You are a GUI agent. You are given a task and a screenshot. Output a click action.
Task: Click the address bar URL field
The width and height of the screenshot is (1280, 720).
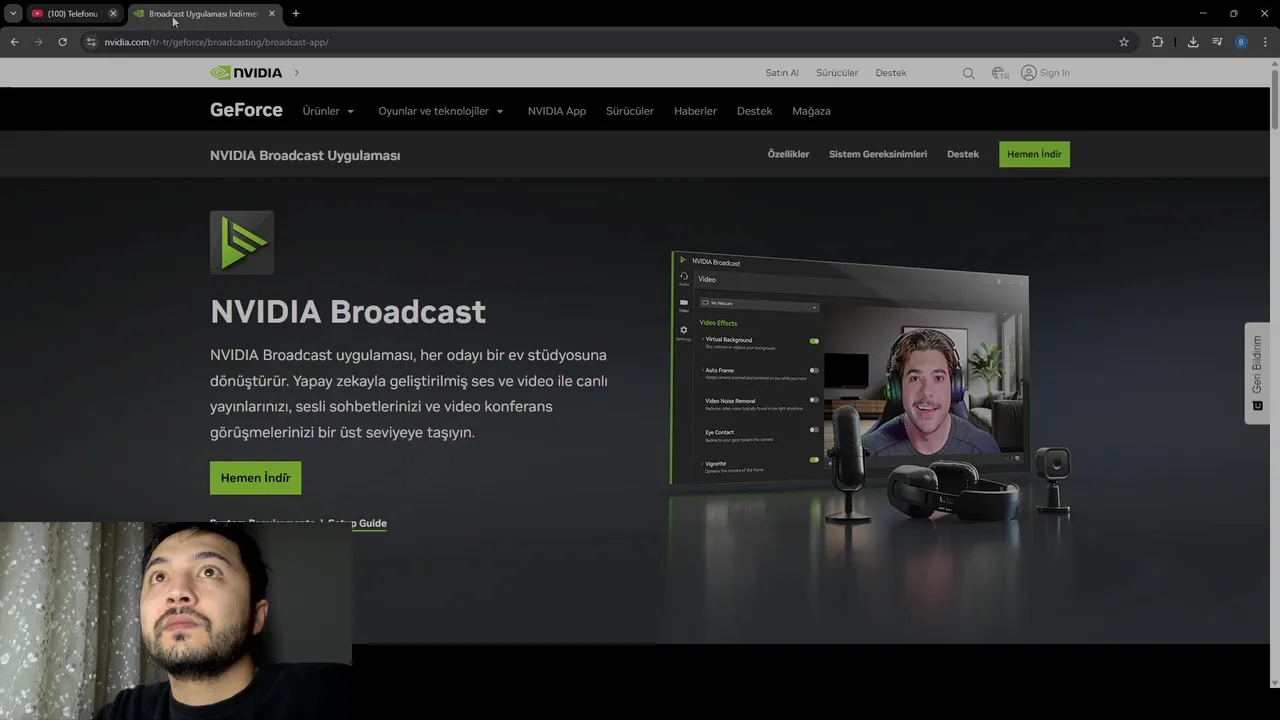[x=600, y=42]
